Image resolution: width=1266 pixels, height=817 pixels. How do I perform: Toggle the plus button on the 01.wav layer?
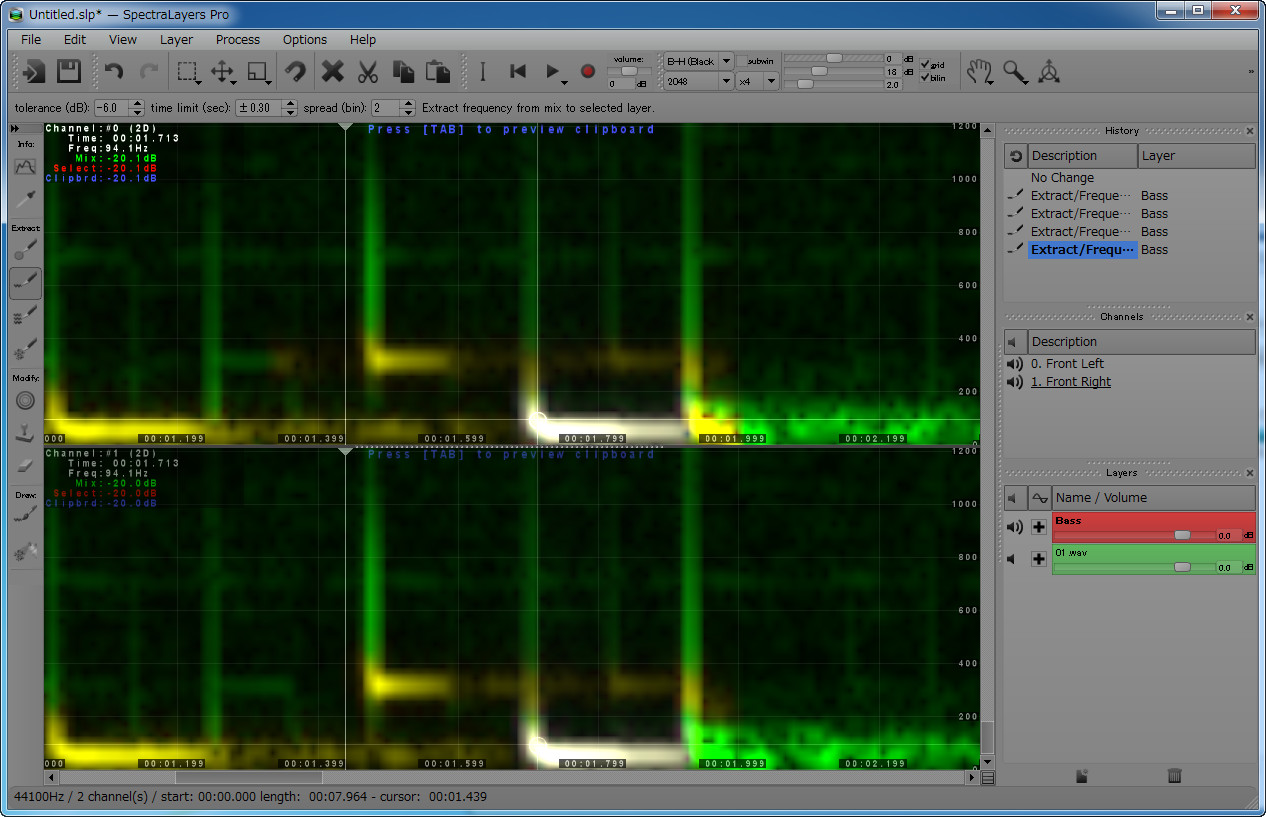pos(1039,559)
